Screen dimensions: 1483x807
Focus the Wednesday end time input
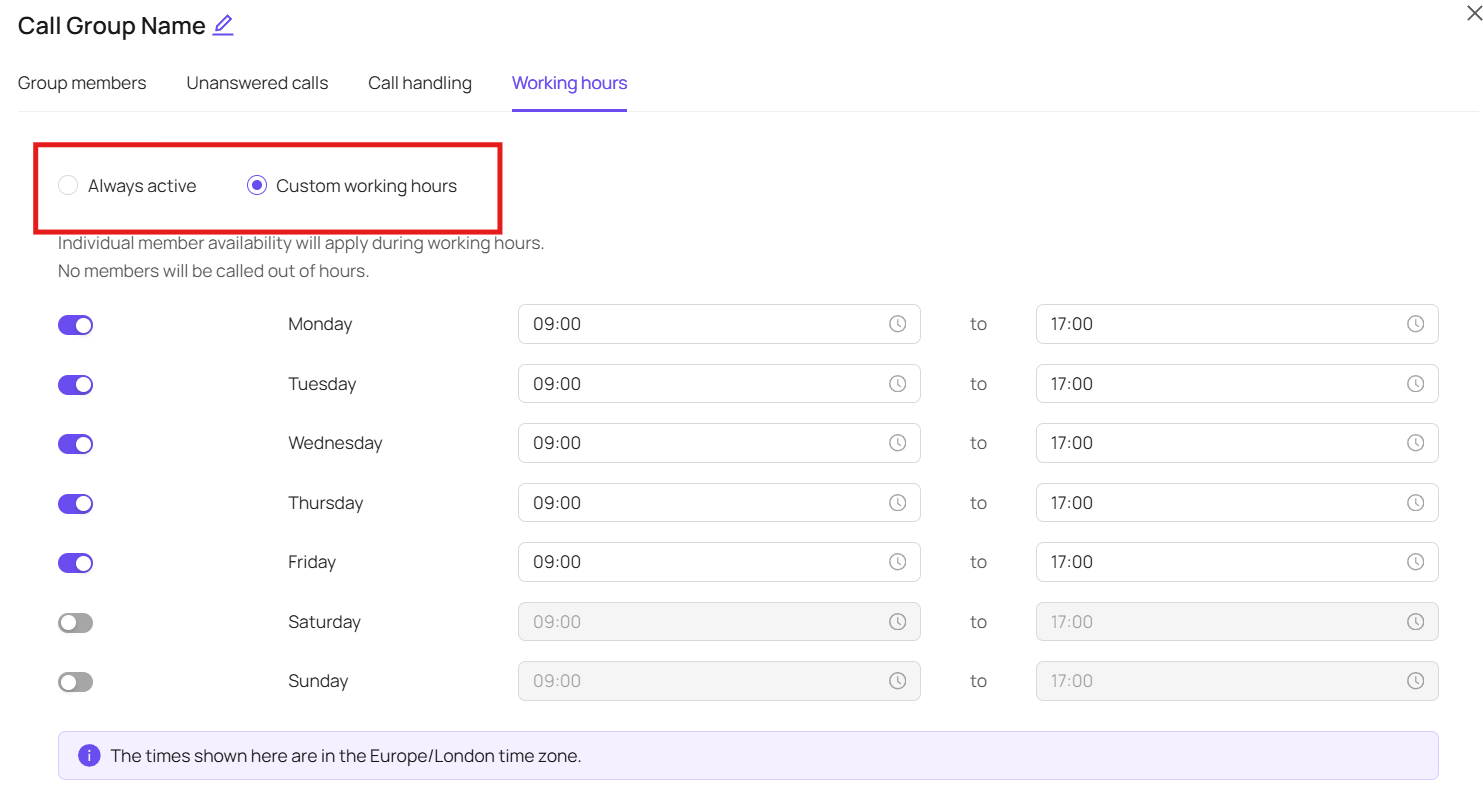pos(1237,443)
